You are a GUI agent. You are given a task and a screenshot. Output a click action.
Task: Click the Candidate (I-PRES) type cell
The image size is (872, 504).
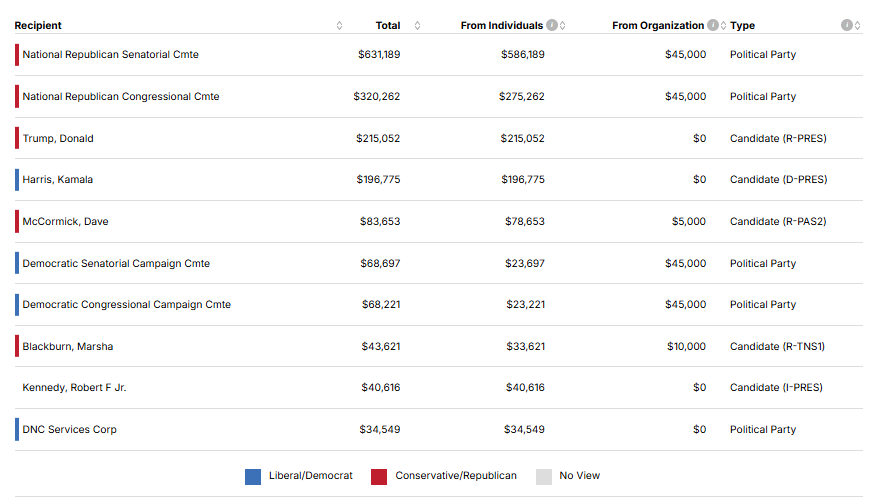click(776, 388)
